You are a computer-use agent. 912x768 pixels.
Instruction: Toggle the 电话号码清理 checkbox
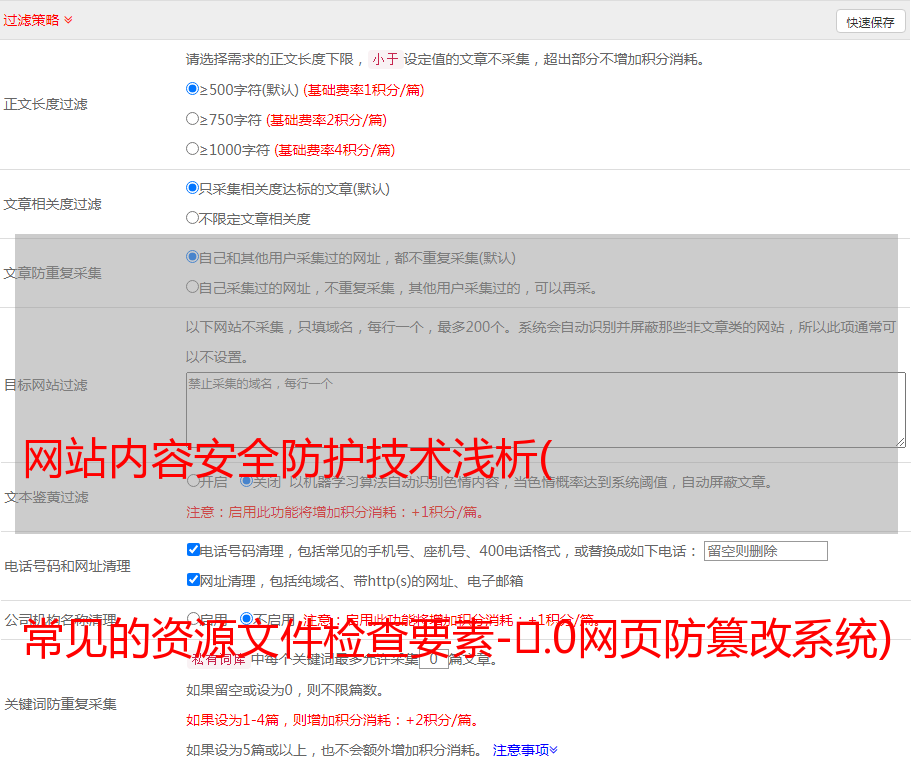pos(193,550)
